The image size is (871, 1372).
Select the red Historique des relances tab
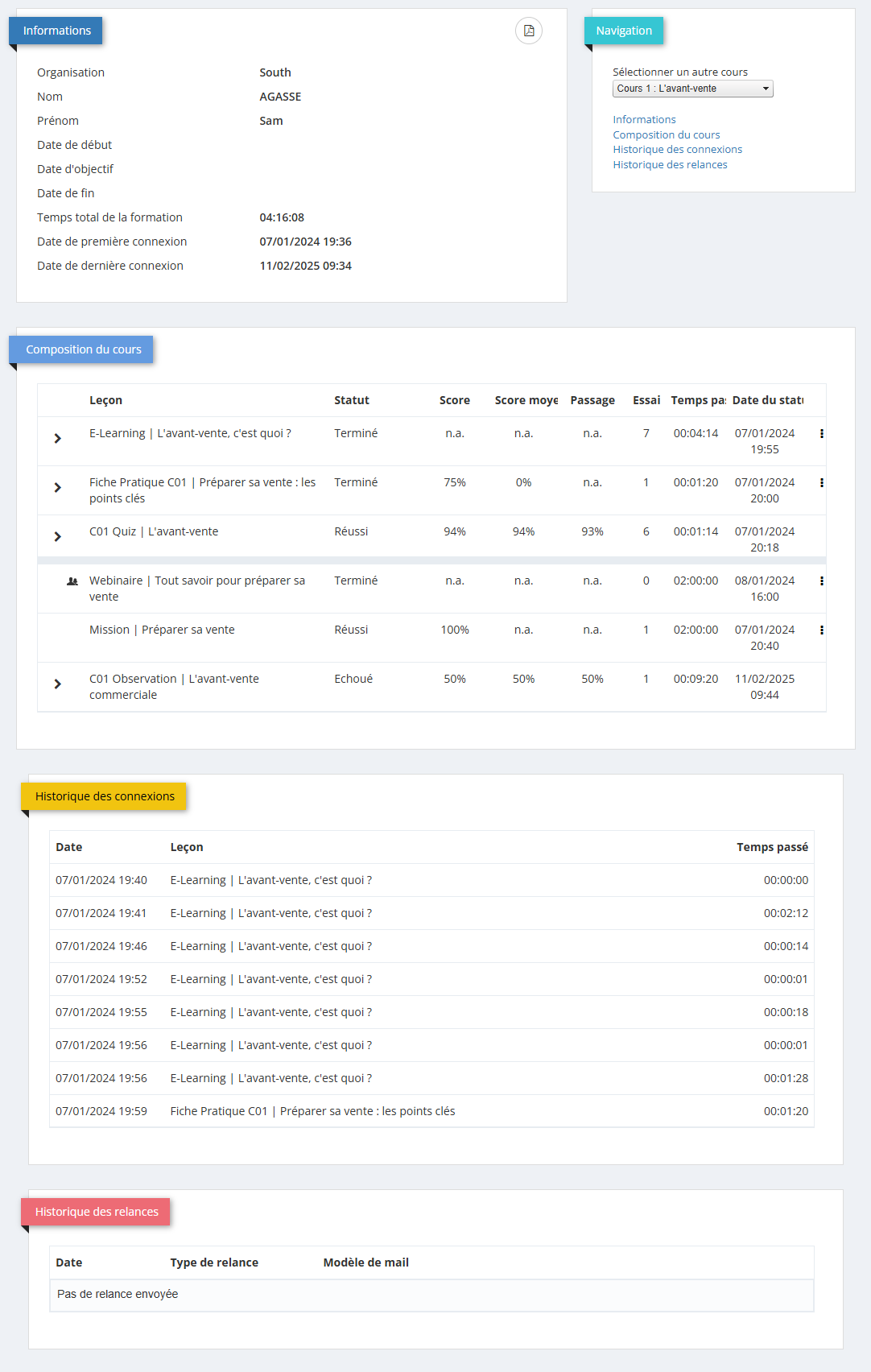tap(97, 1213)
